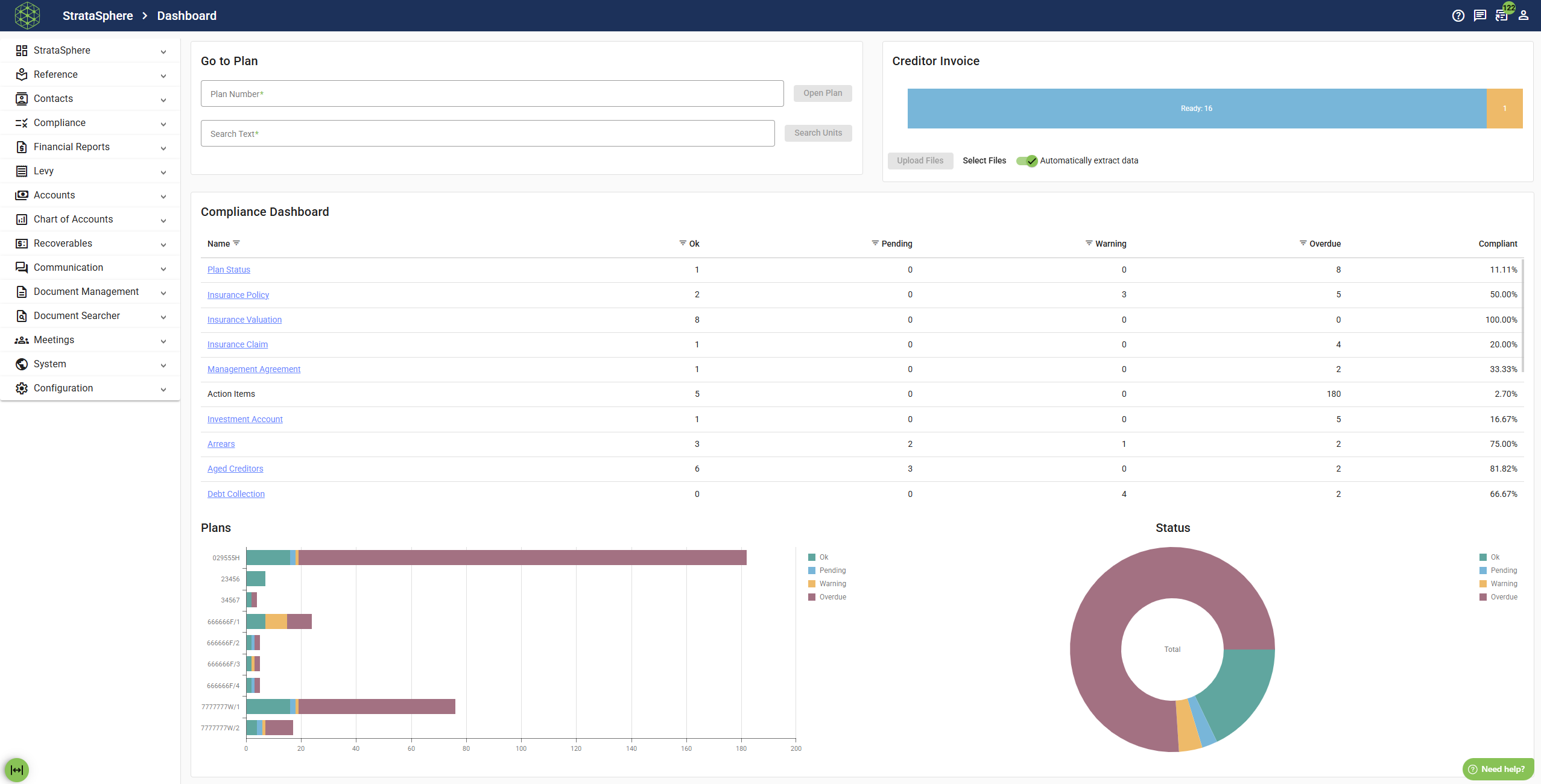Image resolution: width=1541 pixels, height=784 pixels.
Task: Click the Ready: 16 blue bar
Action: coord(1197,109)
